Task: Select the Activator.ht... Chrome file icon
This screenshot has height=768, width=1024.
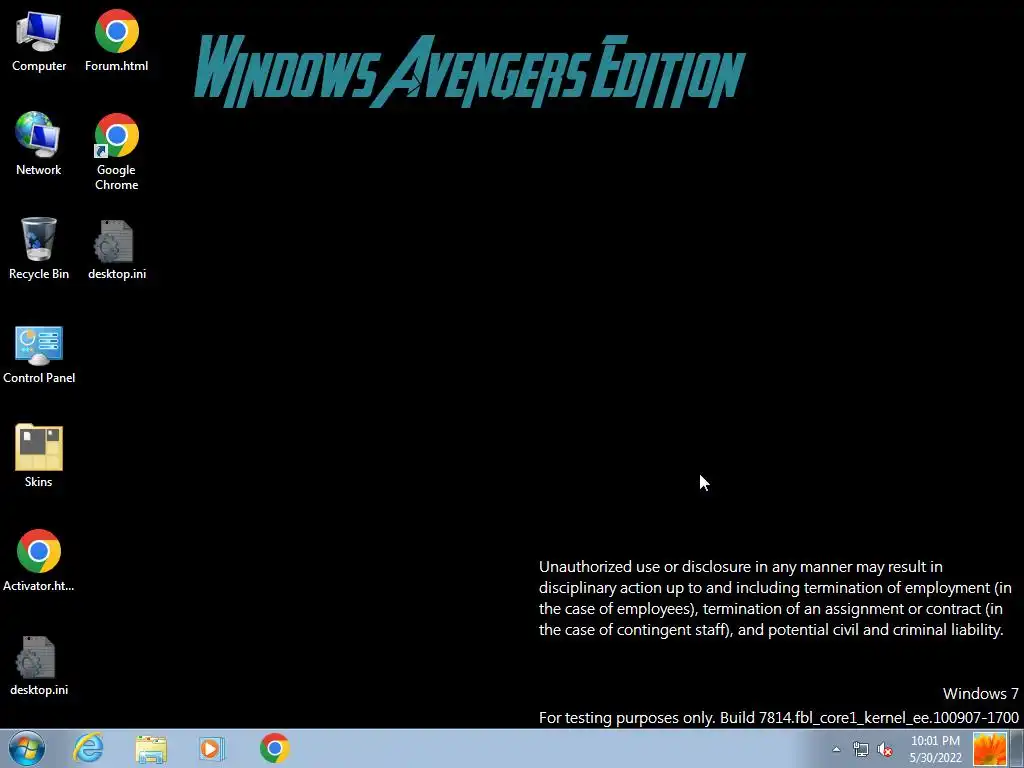Action: coord(39,560)
